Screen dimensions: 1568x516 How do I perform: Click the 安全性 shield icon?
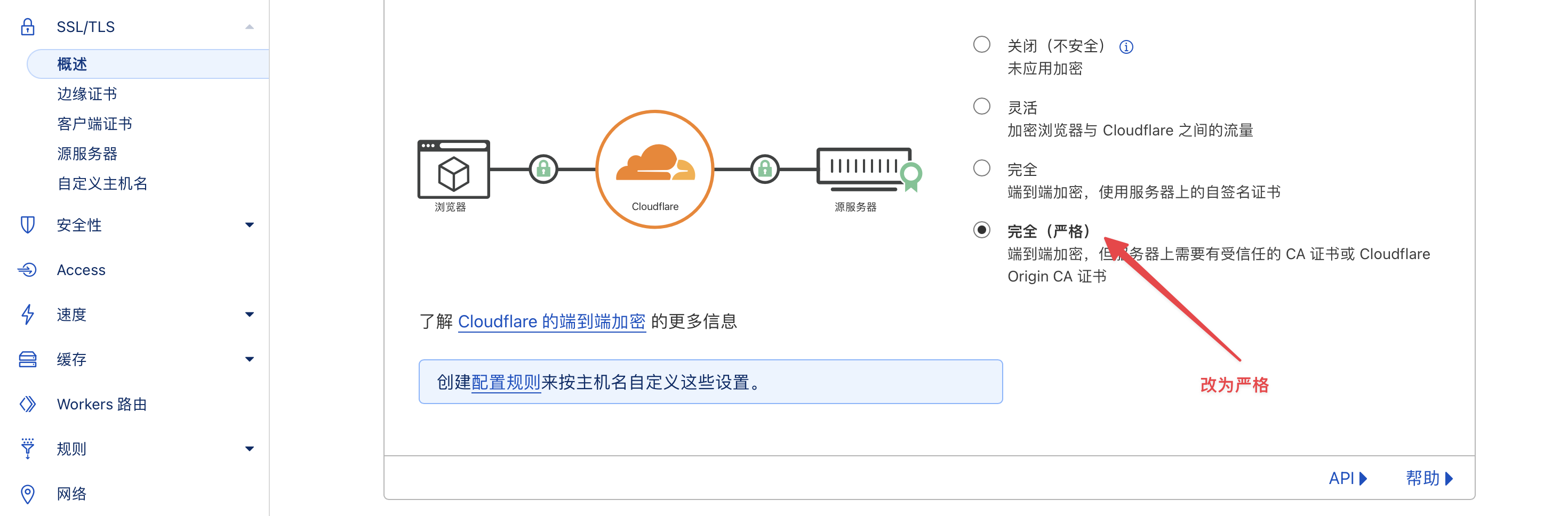(x=28, y=224)
